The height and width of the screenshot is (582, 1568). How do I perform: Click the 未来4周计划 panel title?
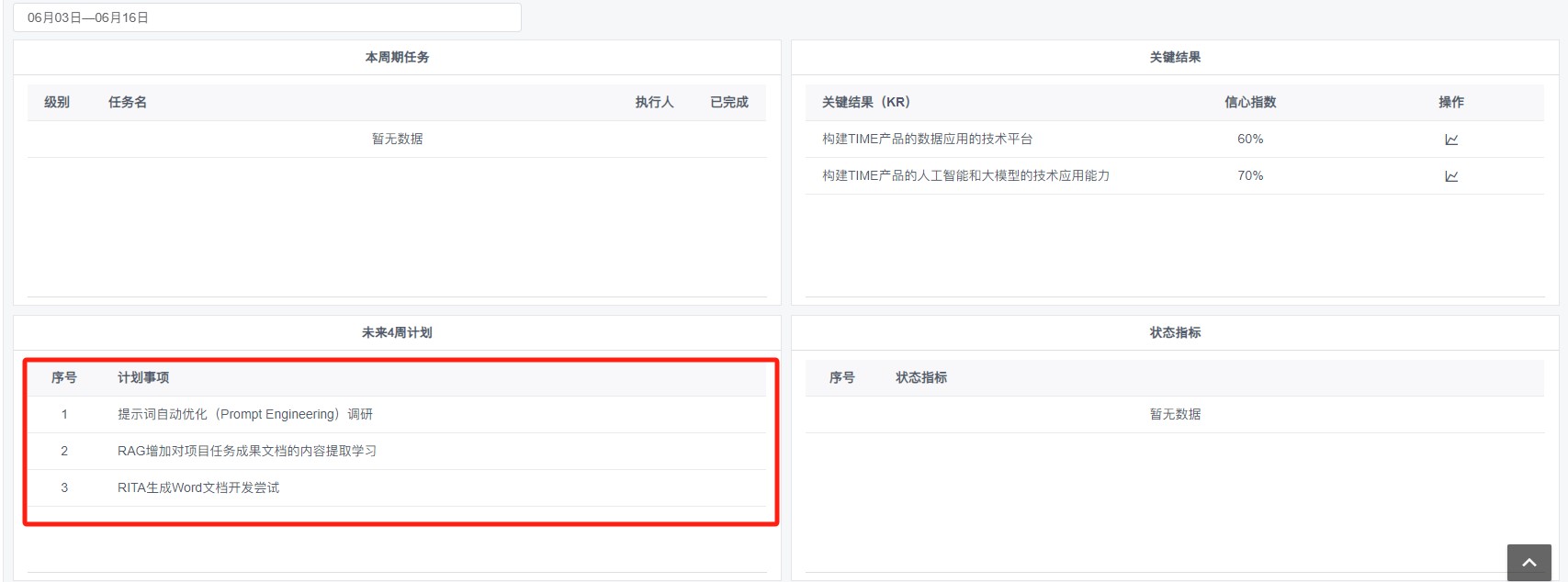[397, 332]
